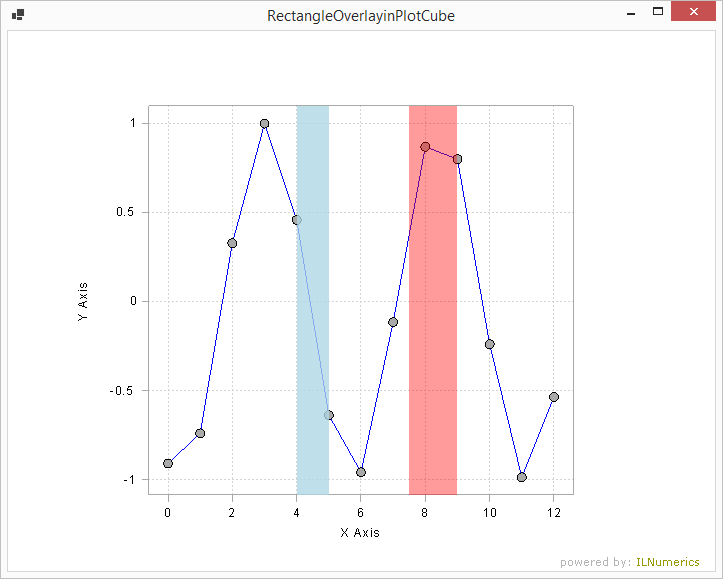Select the last data point marker at x=12
The image size is (723, 579).
(x=554, y=397)
